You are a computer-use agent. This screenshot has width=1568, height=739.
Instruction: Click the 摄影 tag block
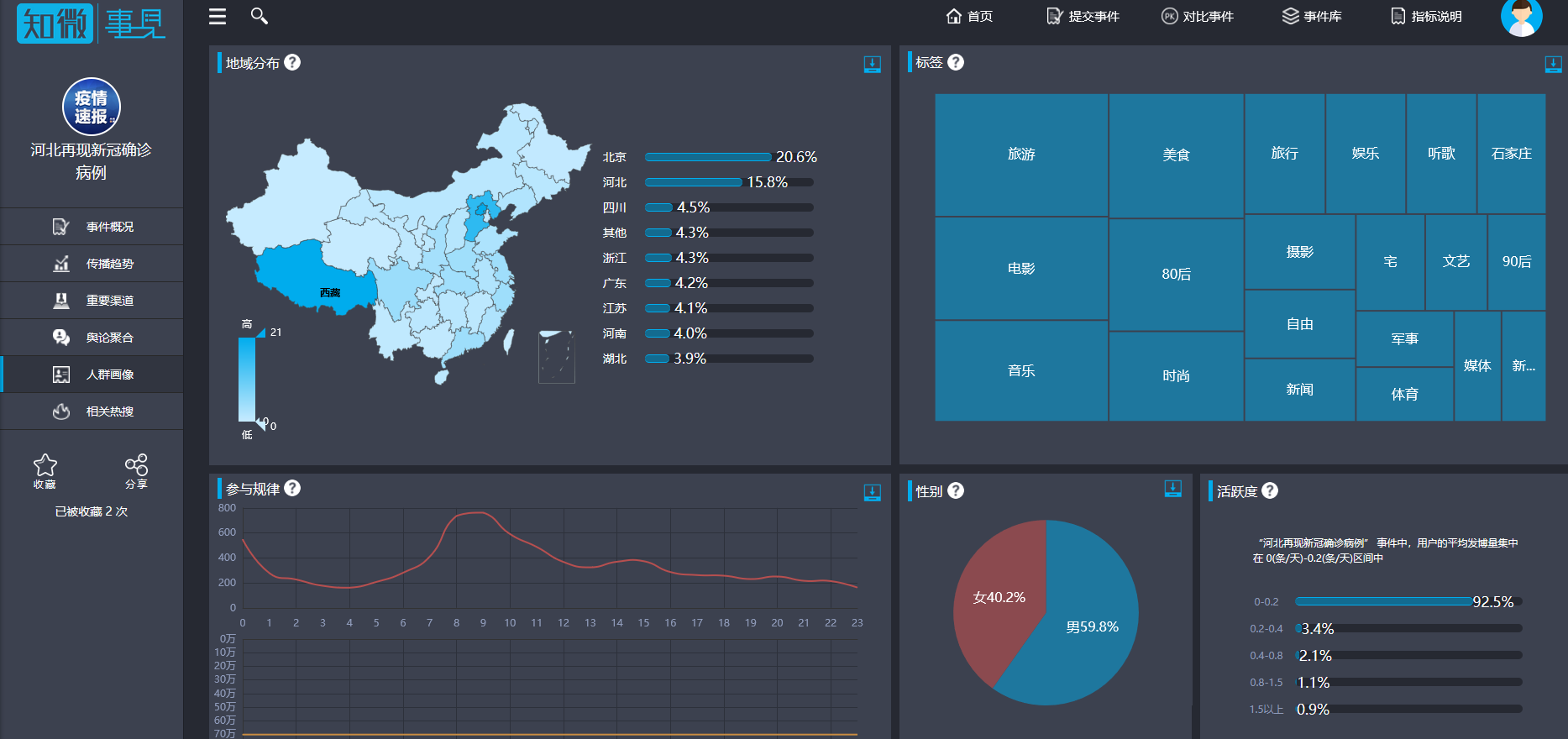click(x=1299, y=252)
